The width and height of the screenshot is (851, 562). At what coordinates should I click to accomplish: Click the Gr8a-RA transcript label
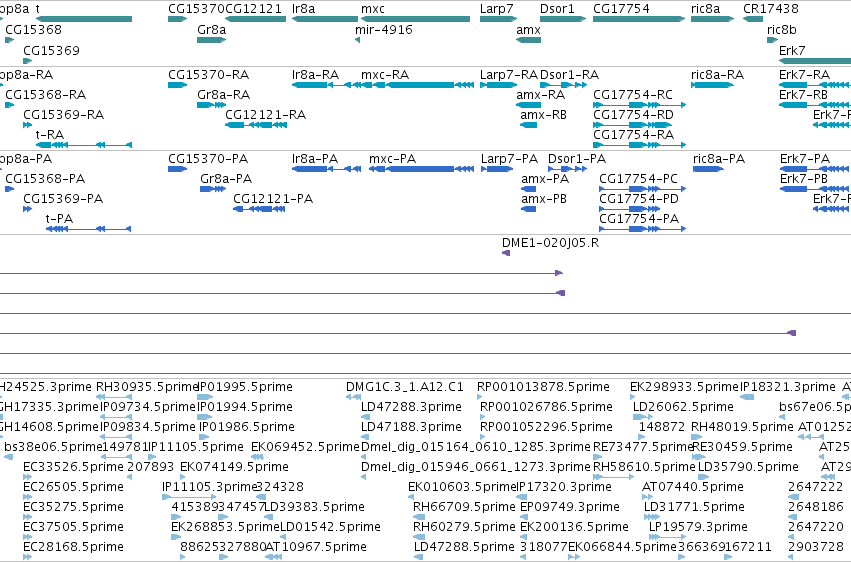point(224,94)
